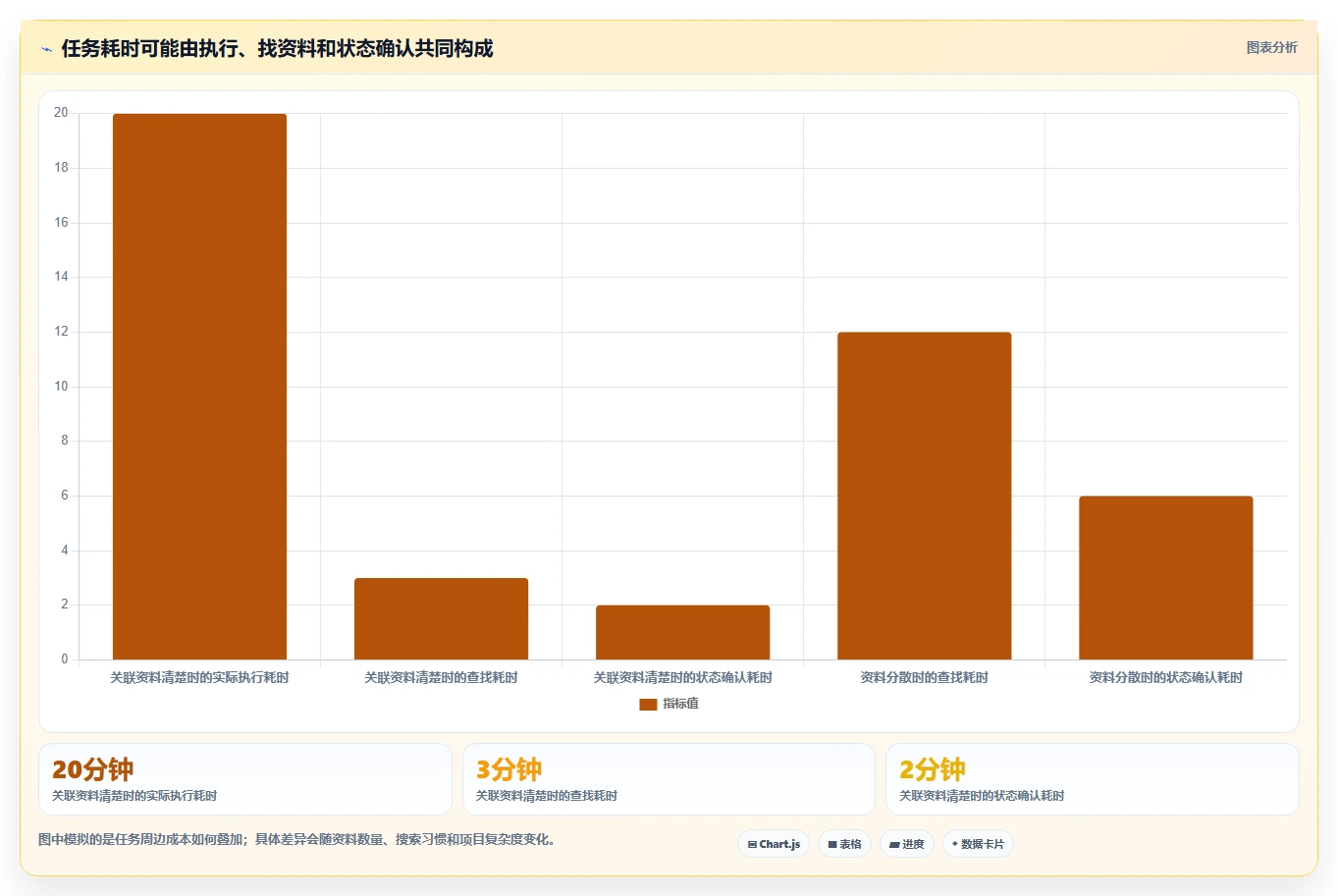Click the icon in the 进度 chip
Viewport: 1338px width, 896px height.
point(894,845)
